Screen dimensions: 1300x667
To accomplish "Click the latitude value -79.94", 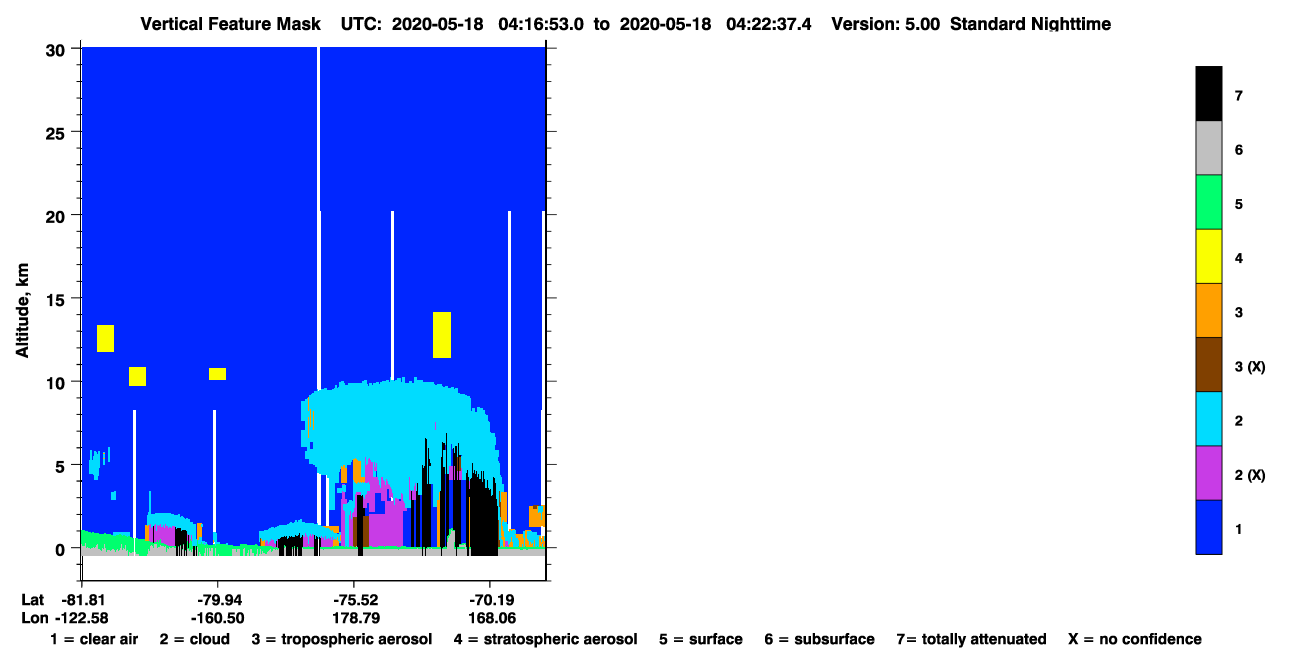I will coord(218,600).
